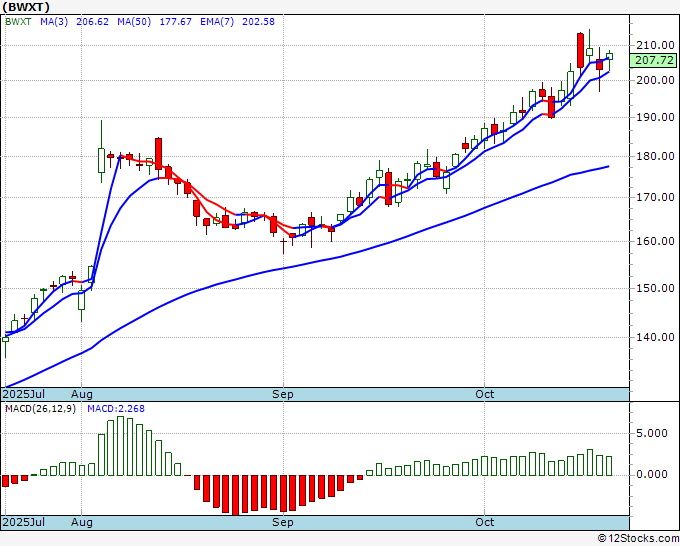Click the MACD:2.268 value label
Image resolution: width=680 pixels, height=546 pixels.
pos(116,409)
